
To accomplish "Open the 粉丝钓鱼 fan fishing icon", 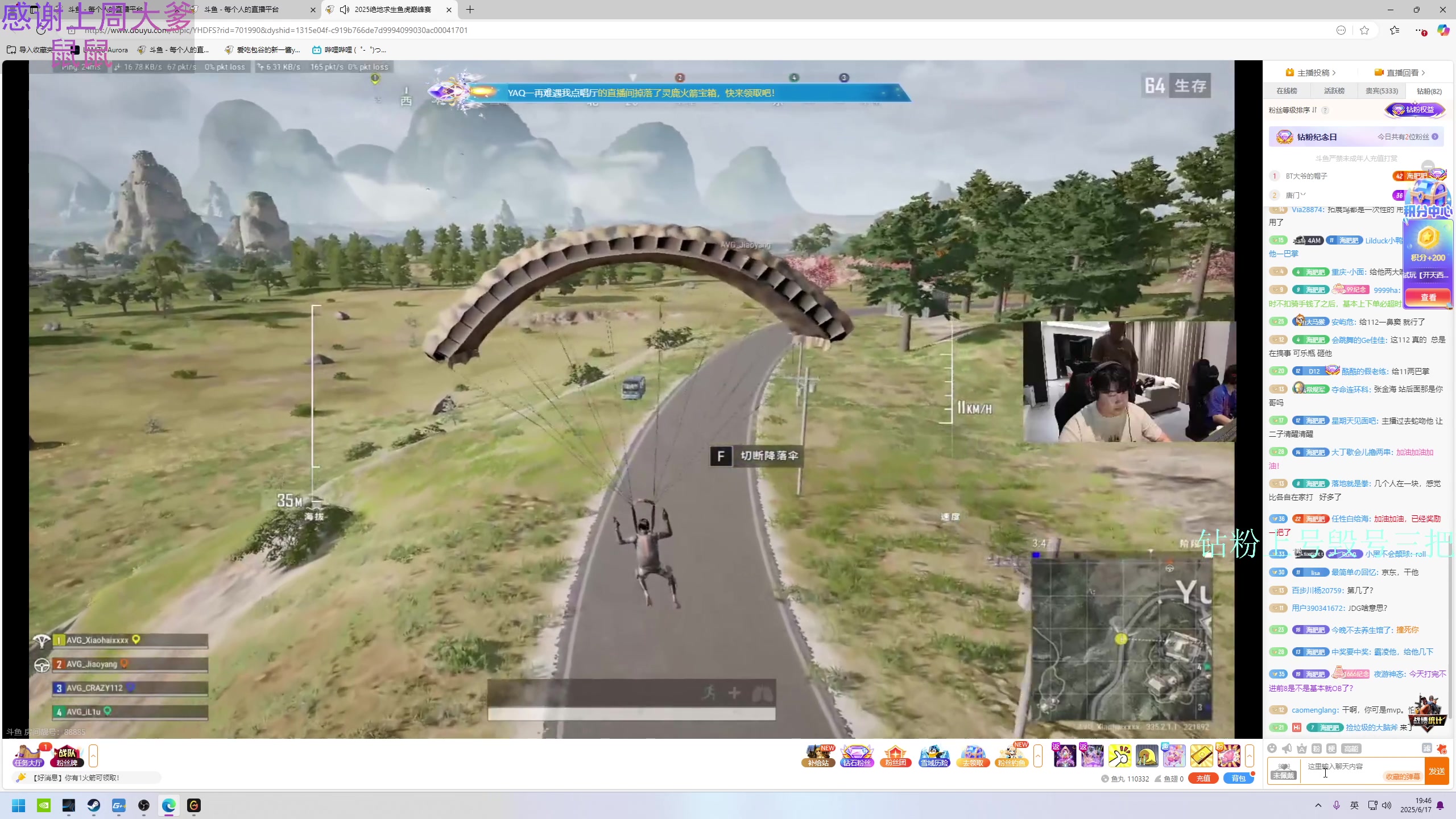I will (1012, 756).
